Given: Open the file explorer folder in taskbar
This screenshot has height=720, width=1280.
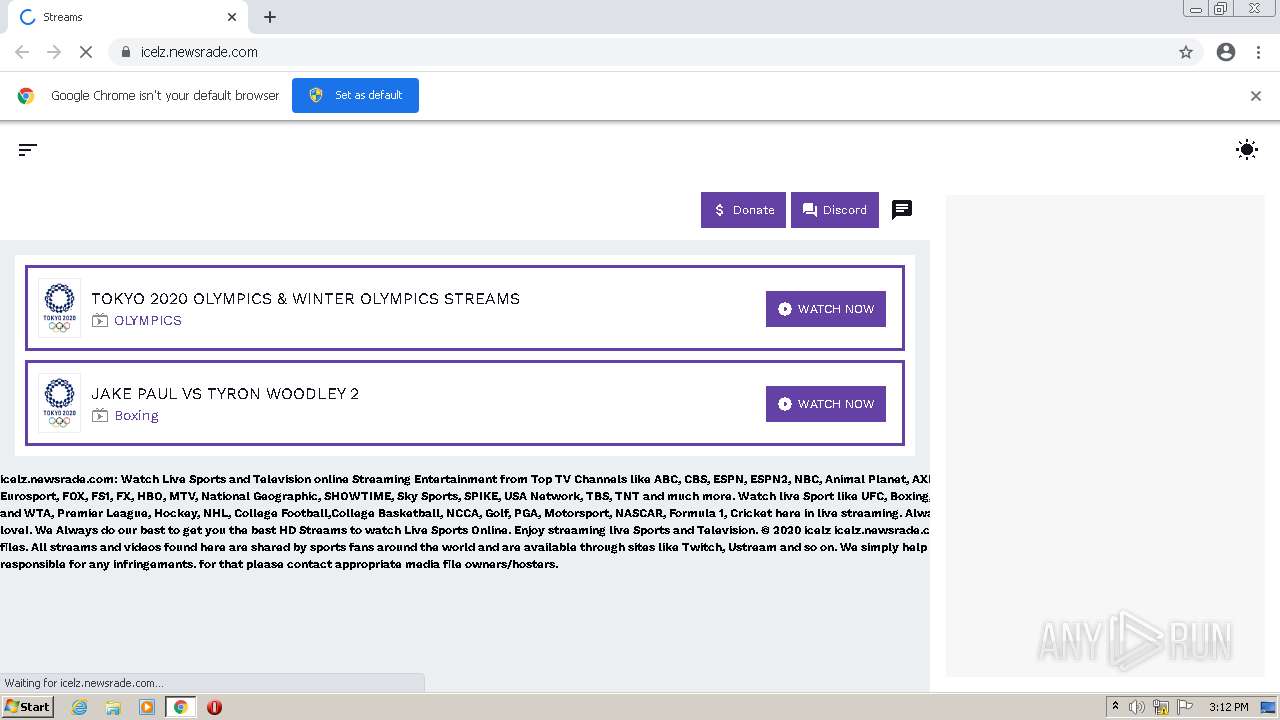Looking at the screenshot, I should point(113,707).
